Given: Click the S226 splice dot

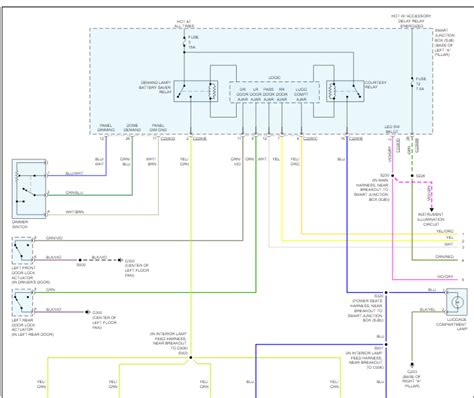Looking at the screenshot, I should click(x=412, y=175).
